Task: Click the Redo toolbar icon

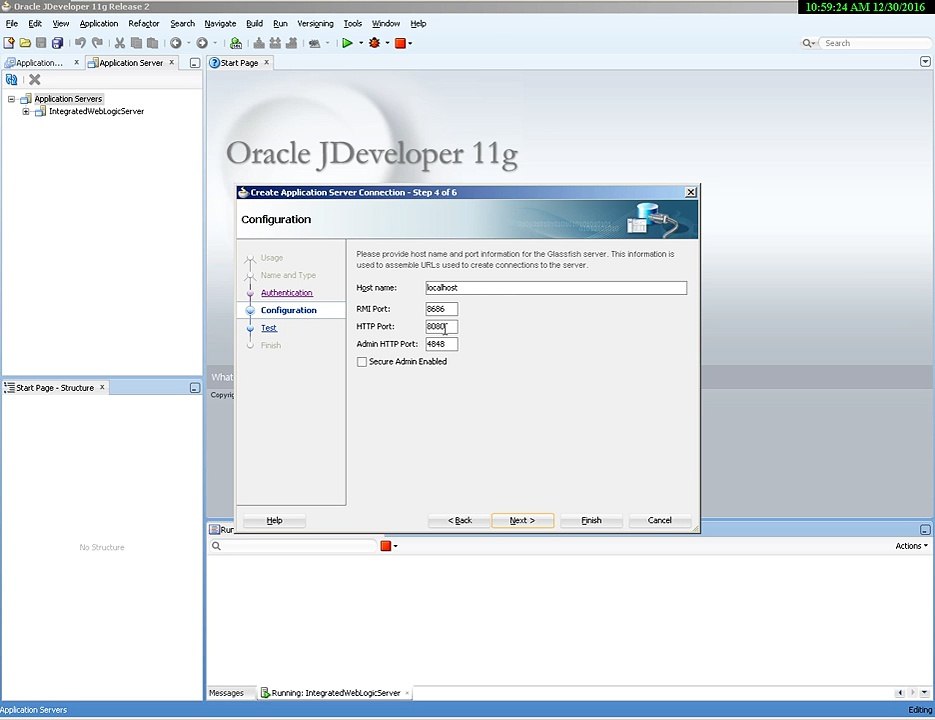Action: (x=97, y=43)
